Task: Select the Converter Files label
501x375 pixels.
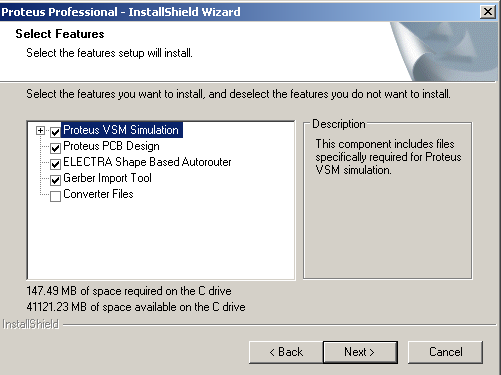Action: (x=98, y=194)
